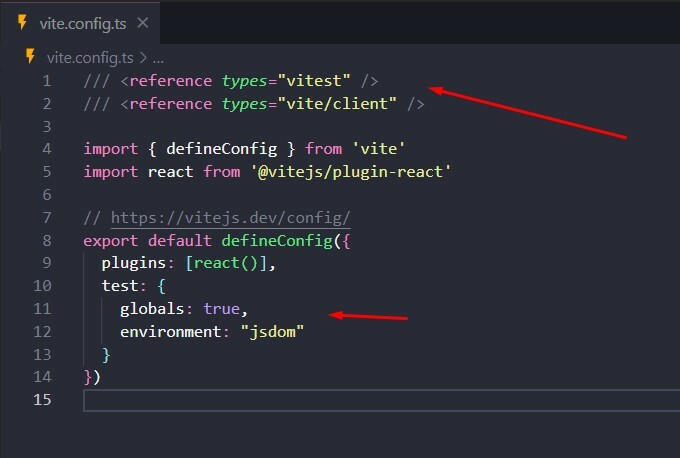Open vite.config.ts breadcrumb item
The height and width of the screenshot is (458, 680).
[x=90, y=58]
